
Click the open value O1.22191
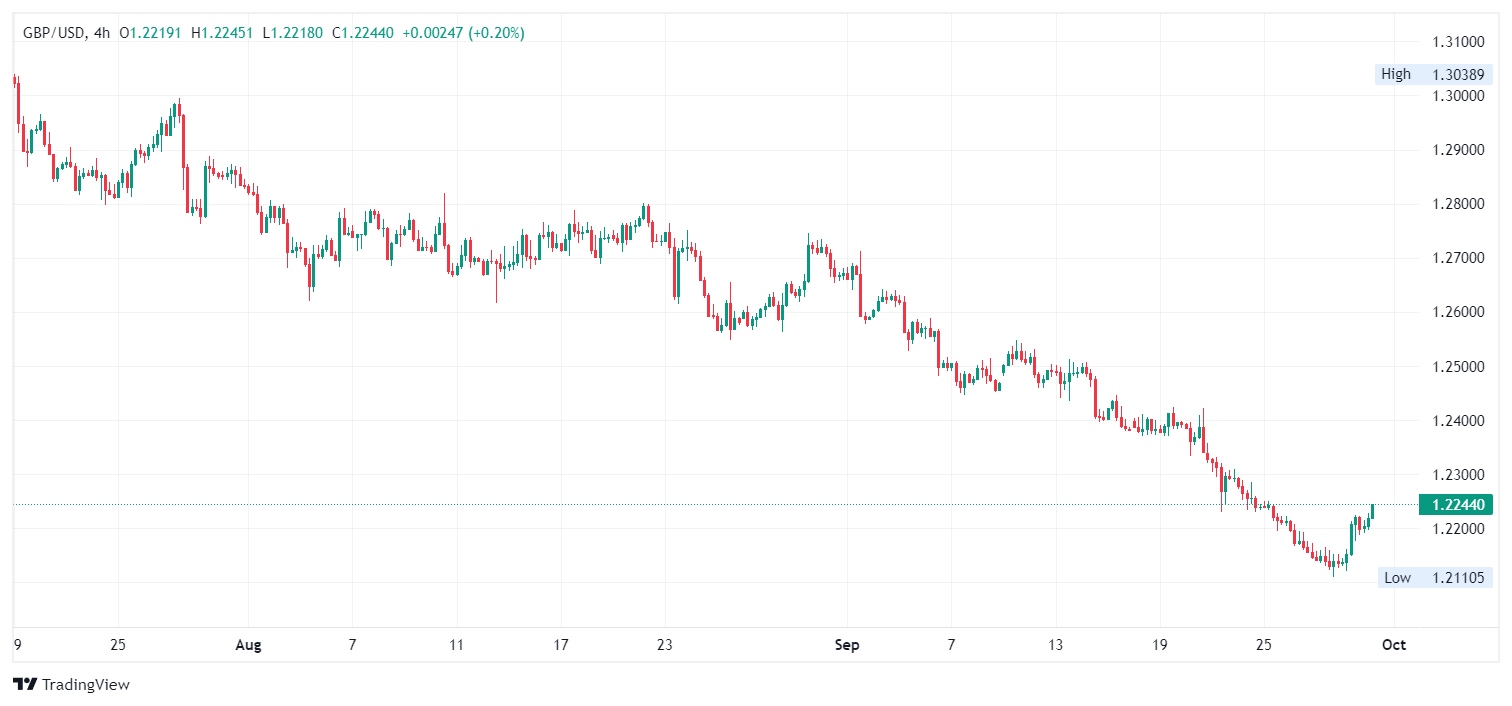pos(150,33)
